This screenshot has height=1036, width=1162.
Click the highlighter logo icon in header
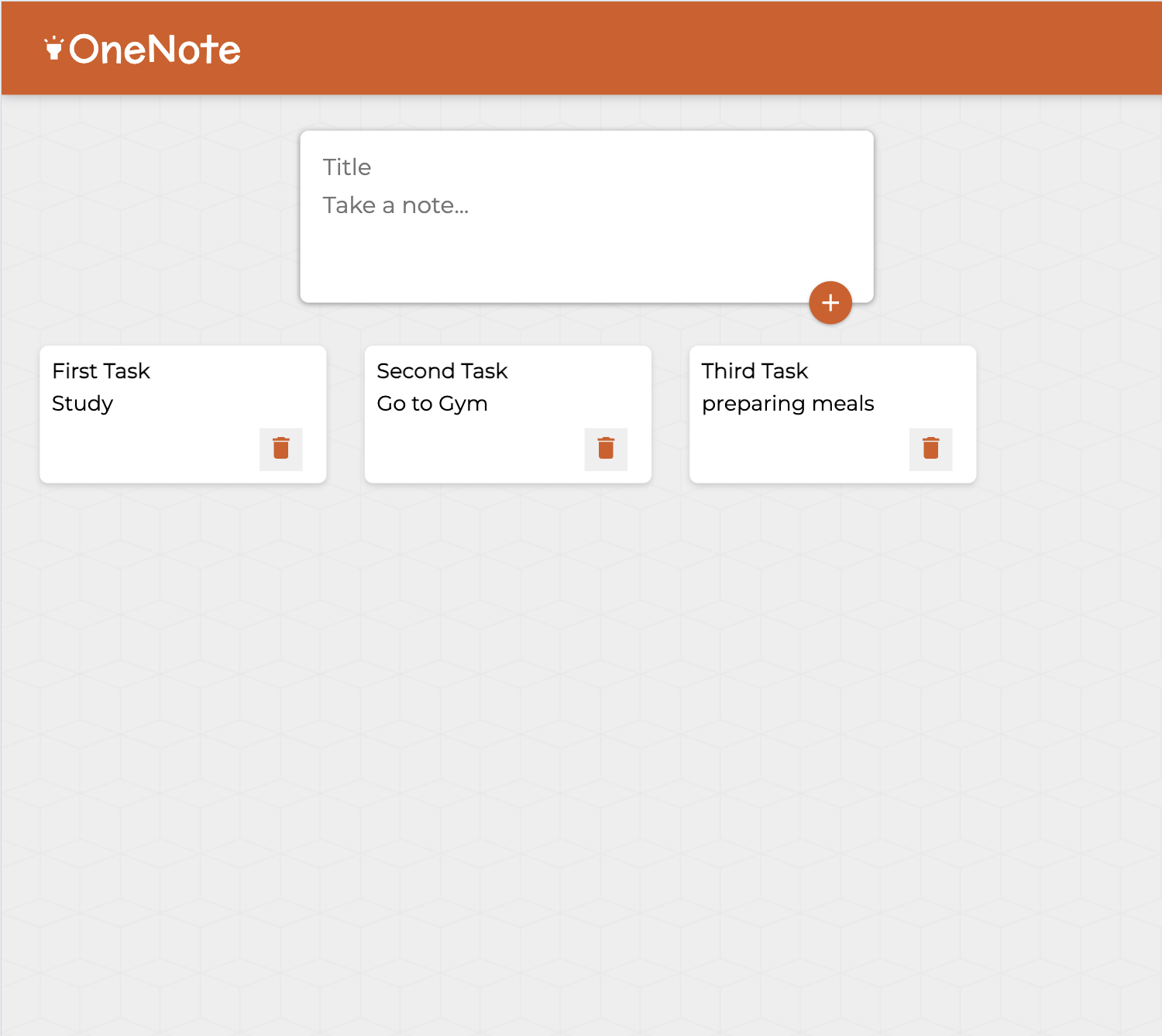53,49
